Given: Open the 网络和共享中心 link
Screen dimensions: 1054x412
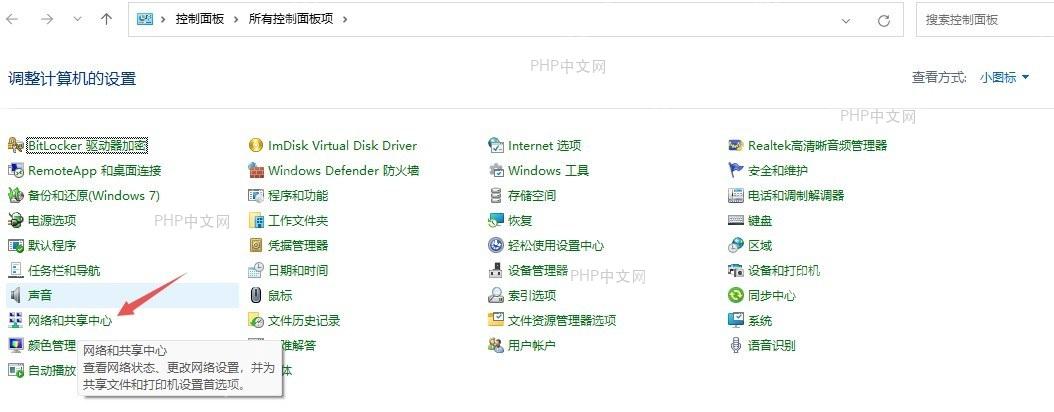Looking at the screenshot, I should point(70,321).
